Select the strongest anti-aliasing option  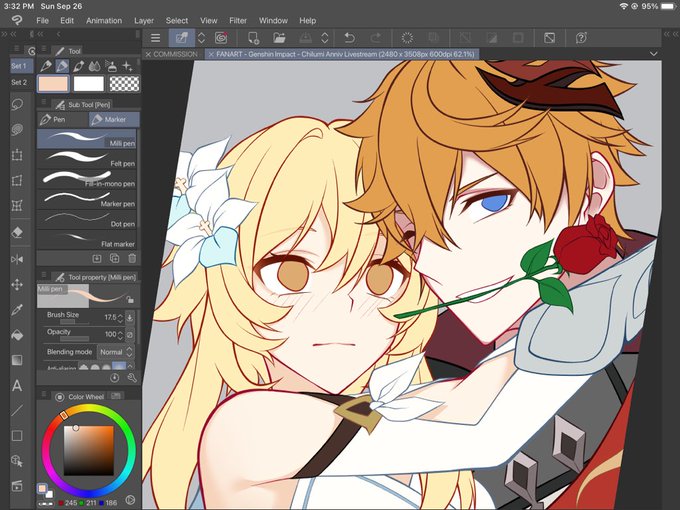click(119, 367)
